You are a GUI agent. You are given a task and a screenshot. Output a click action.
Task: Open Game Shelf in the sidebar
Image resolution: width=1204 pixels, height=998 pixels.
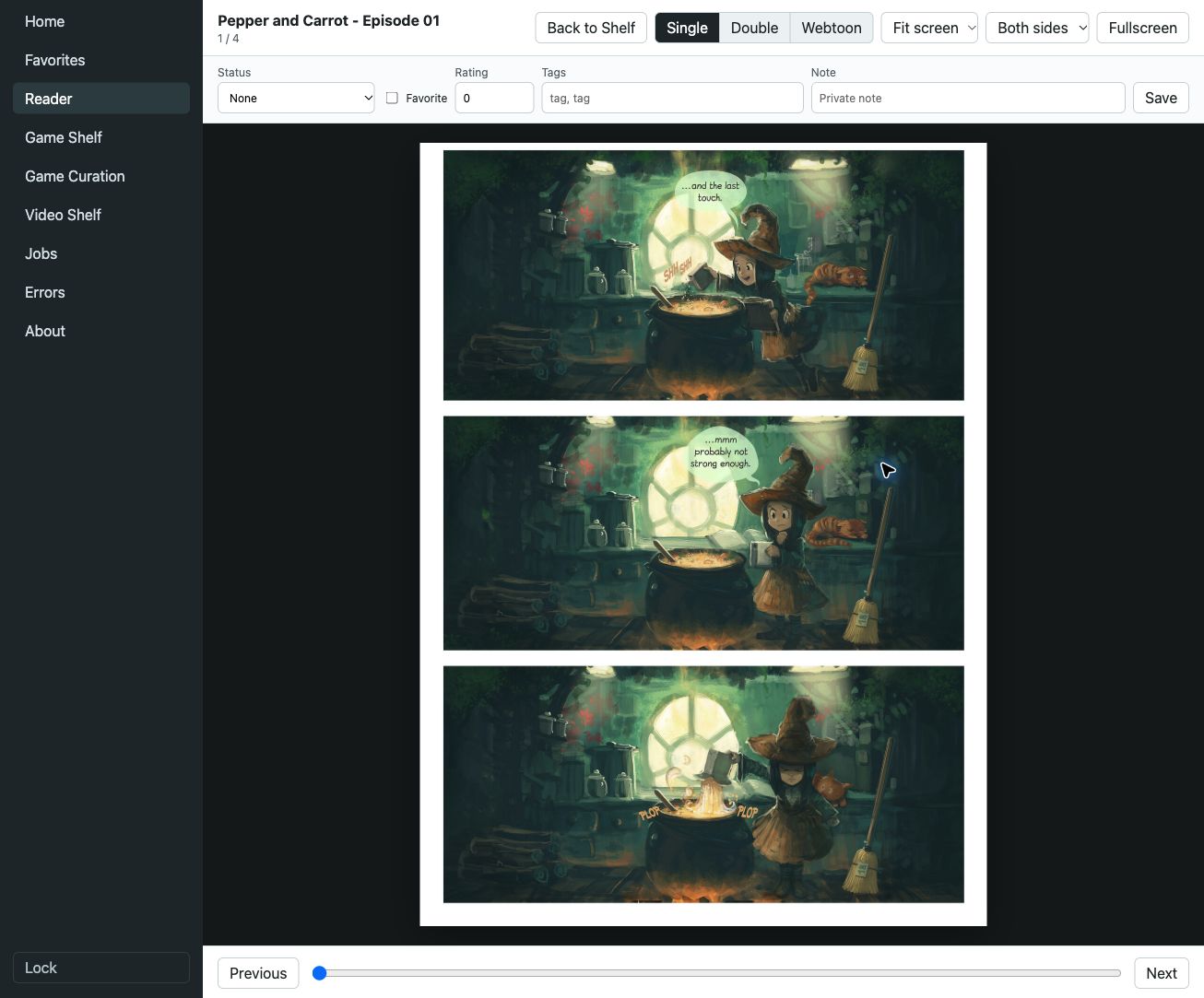101,137
